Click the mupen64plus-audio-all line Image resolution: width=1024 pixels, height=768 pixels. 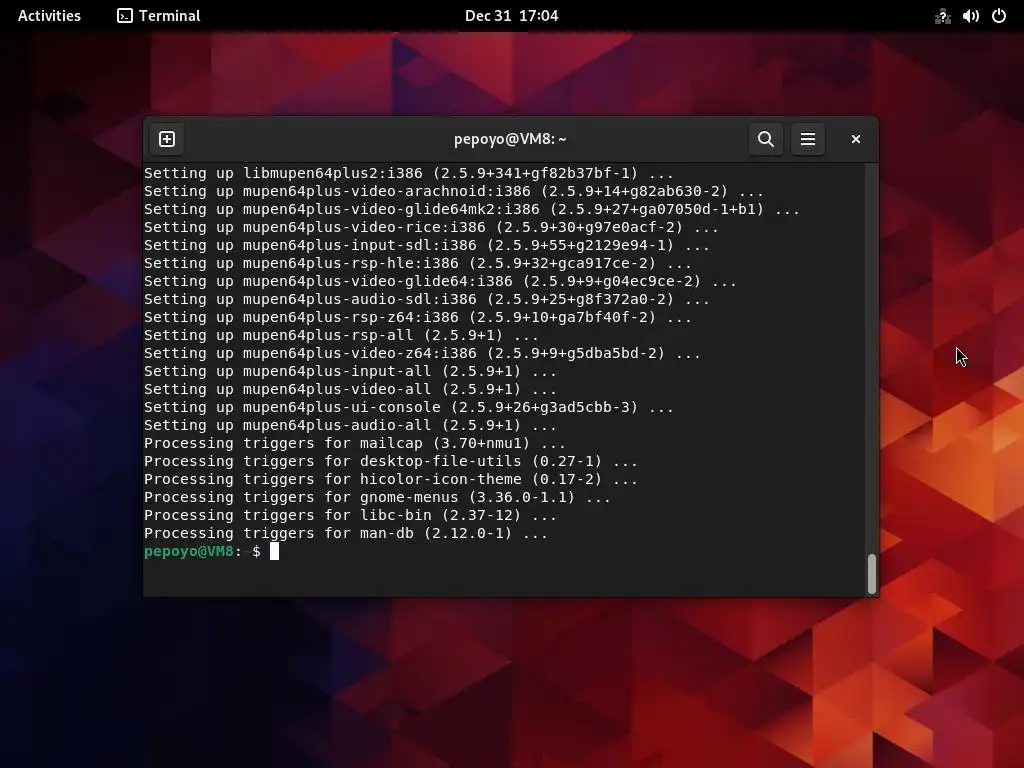[351, 425]
